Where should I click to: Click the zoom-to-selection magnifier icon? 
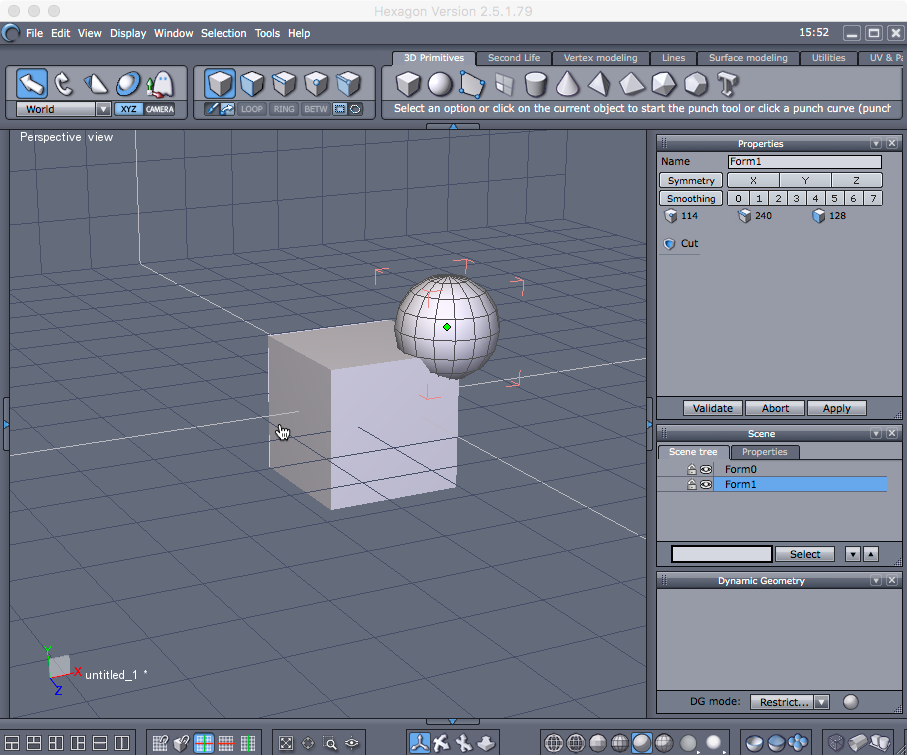(330, 743)
